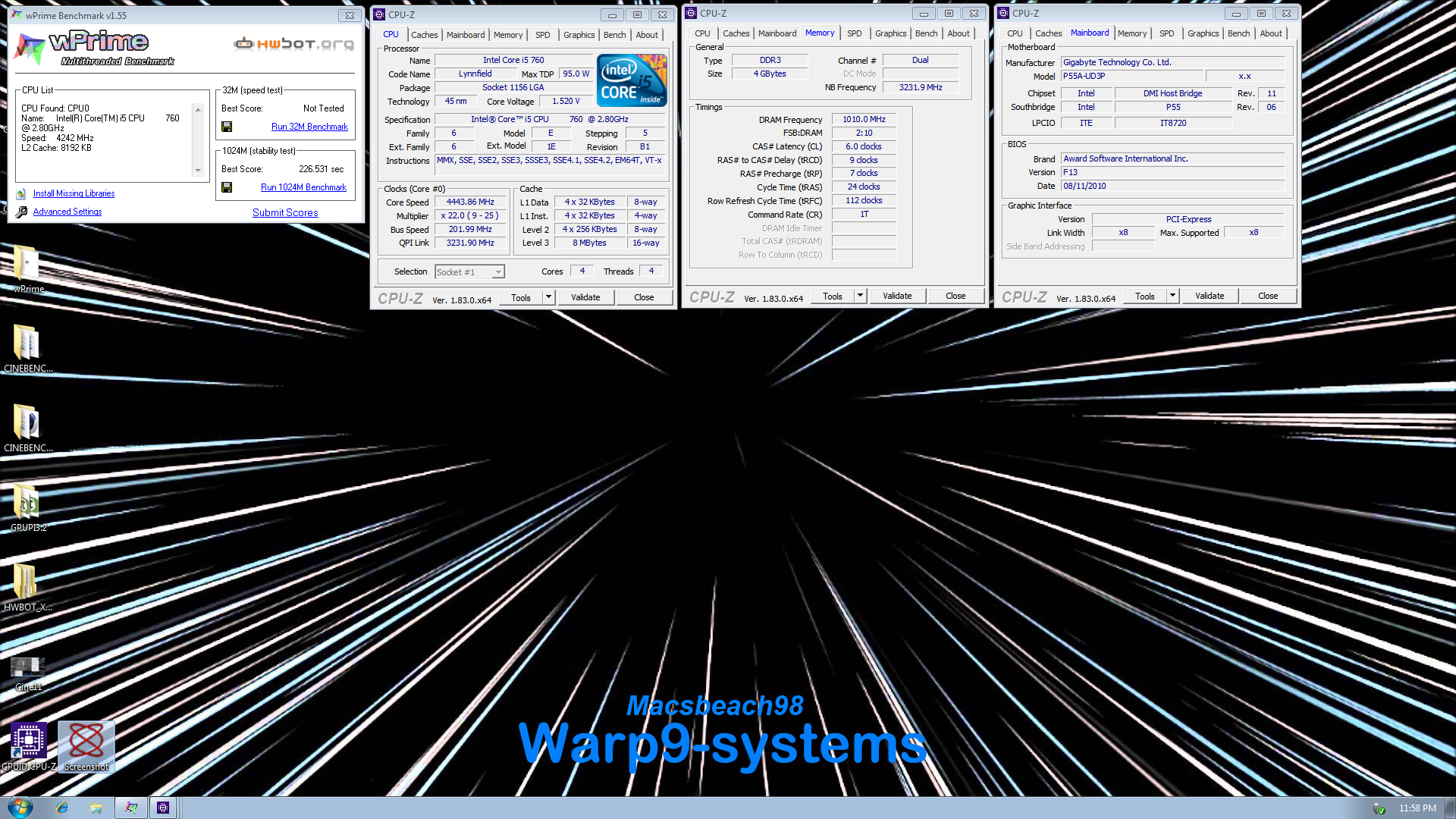Open Tools dropdown arrow in CPU window
The height and width of the screenshot is (819, 1456).
coord(548,297)
